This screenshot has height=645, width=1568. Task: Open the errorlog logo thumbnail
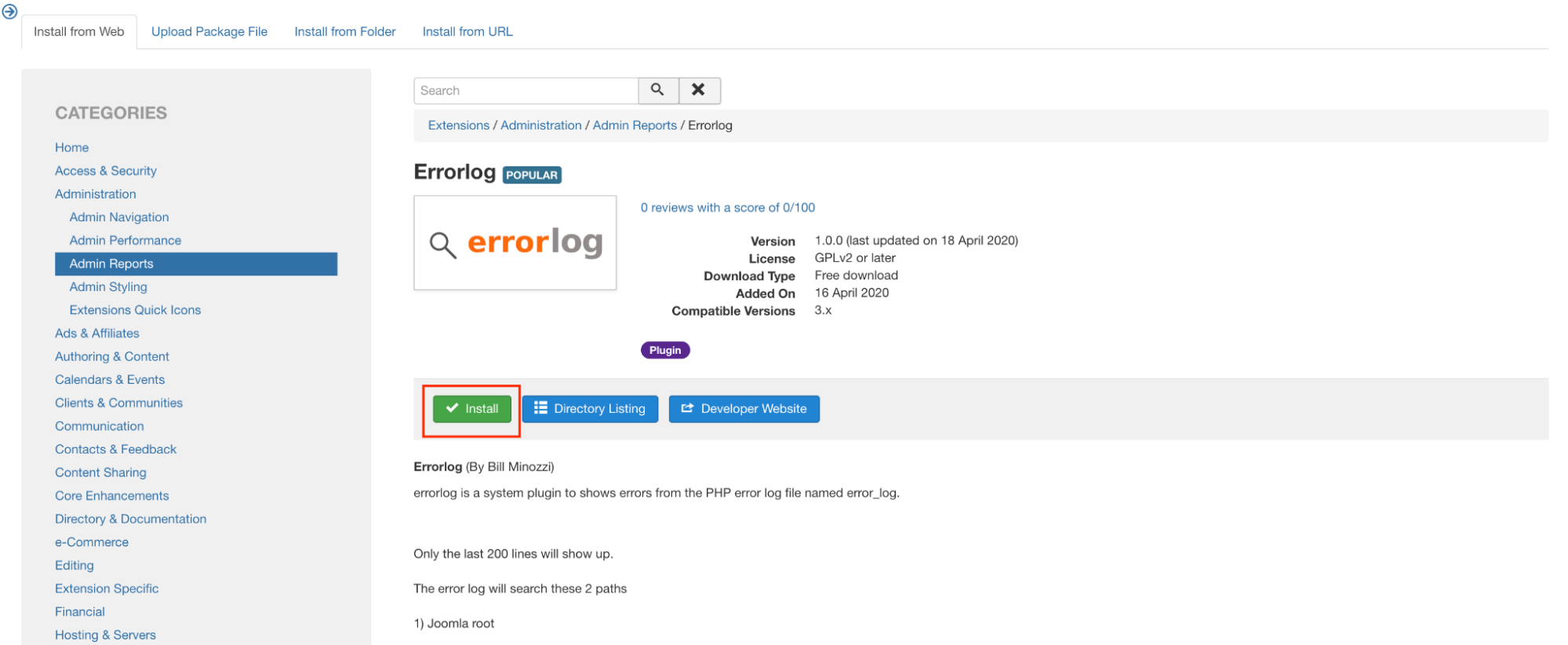tap(515, 242)
